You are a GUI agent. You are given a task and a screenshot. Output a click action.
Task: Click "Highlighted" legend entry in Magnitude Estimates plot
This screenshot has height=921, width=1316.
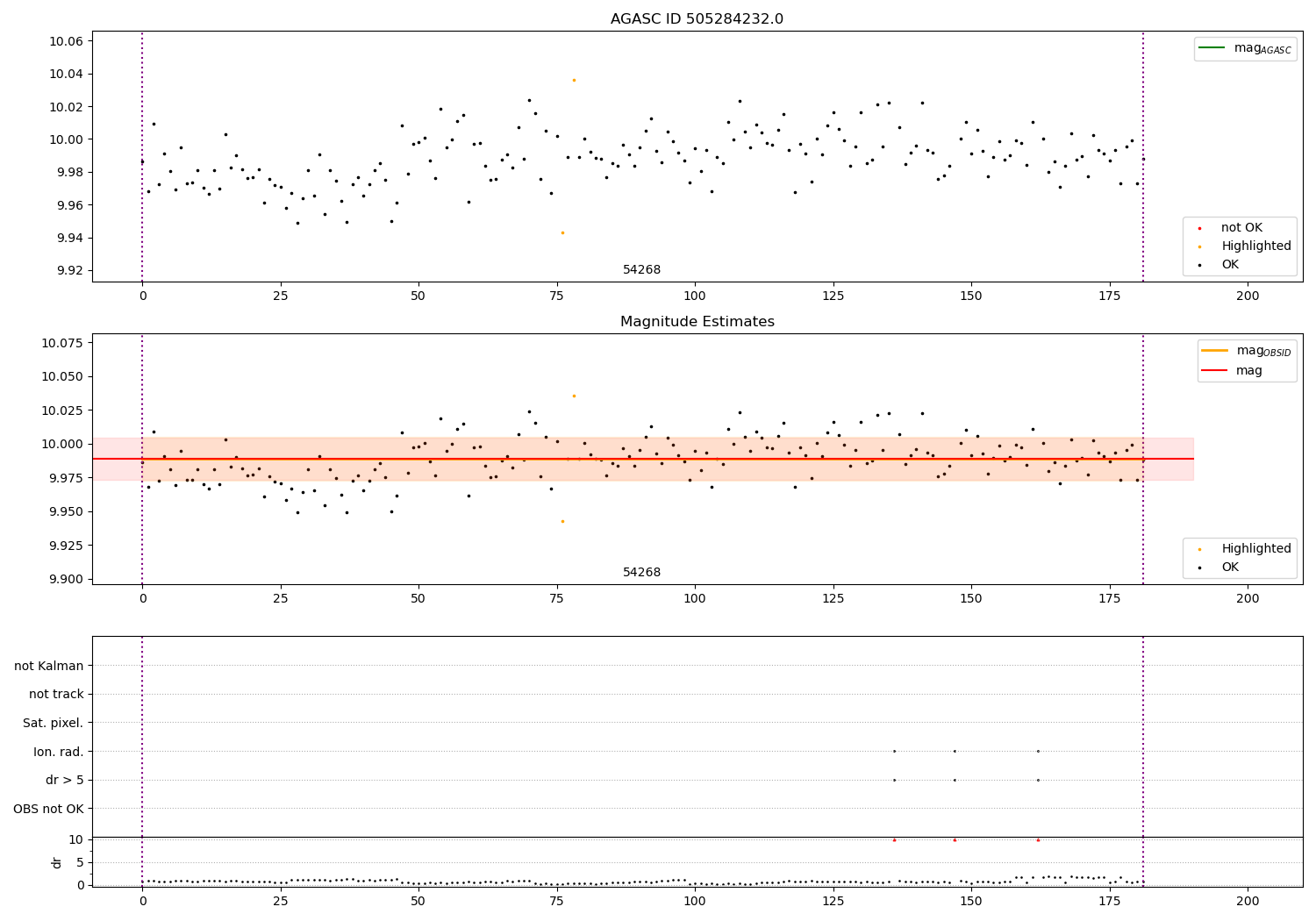pyautogui.click(x=1245, y=549)
